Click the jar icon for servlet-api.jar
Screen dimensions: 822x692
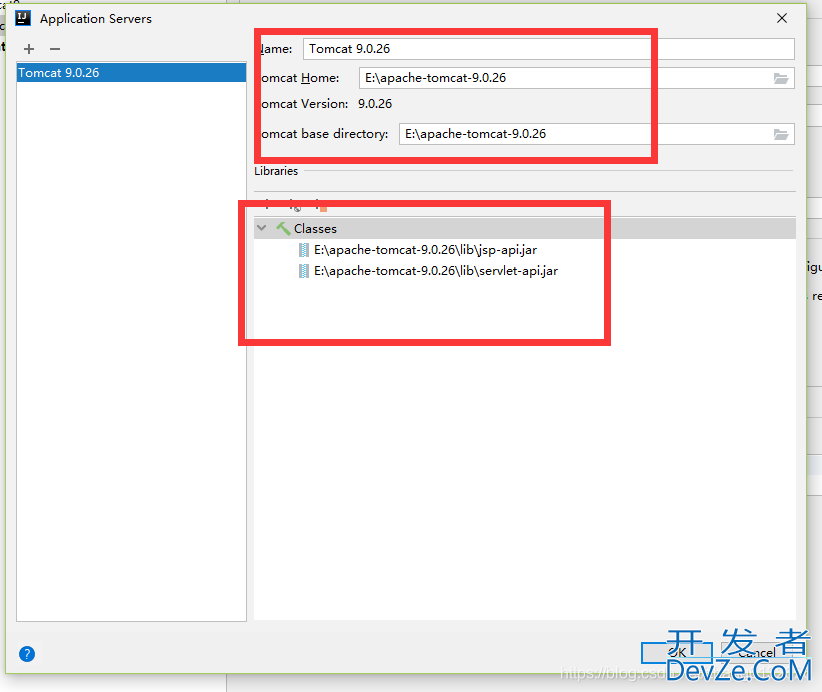304,271
